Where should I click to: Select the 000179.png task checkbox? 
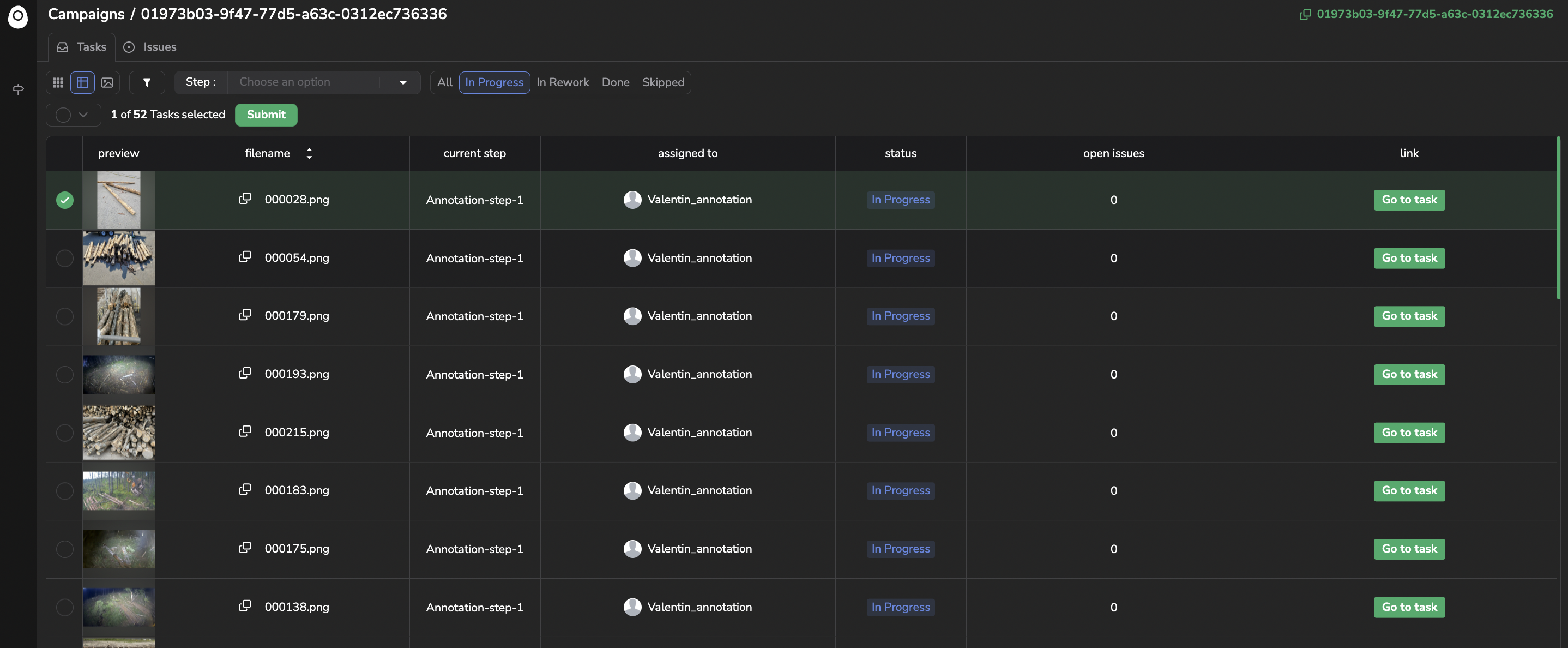(64, 316)
